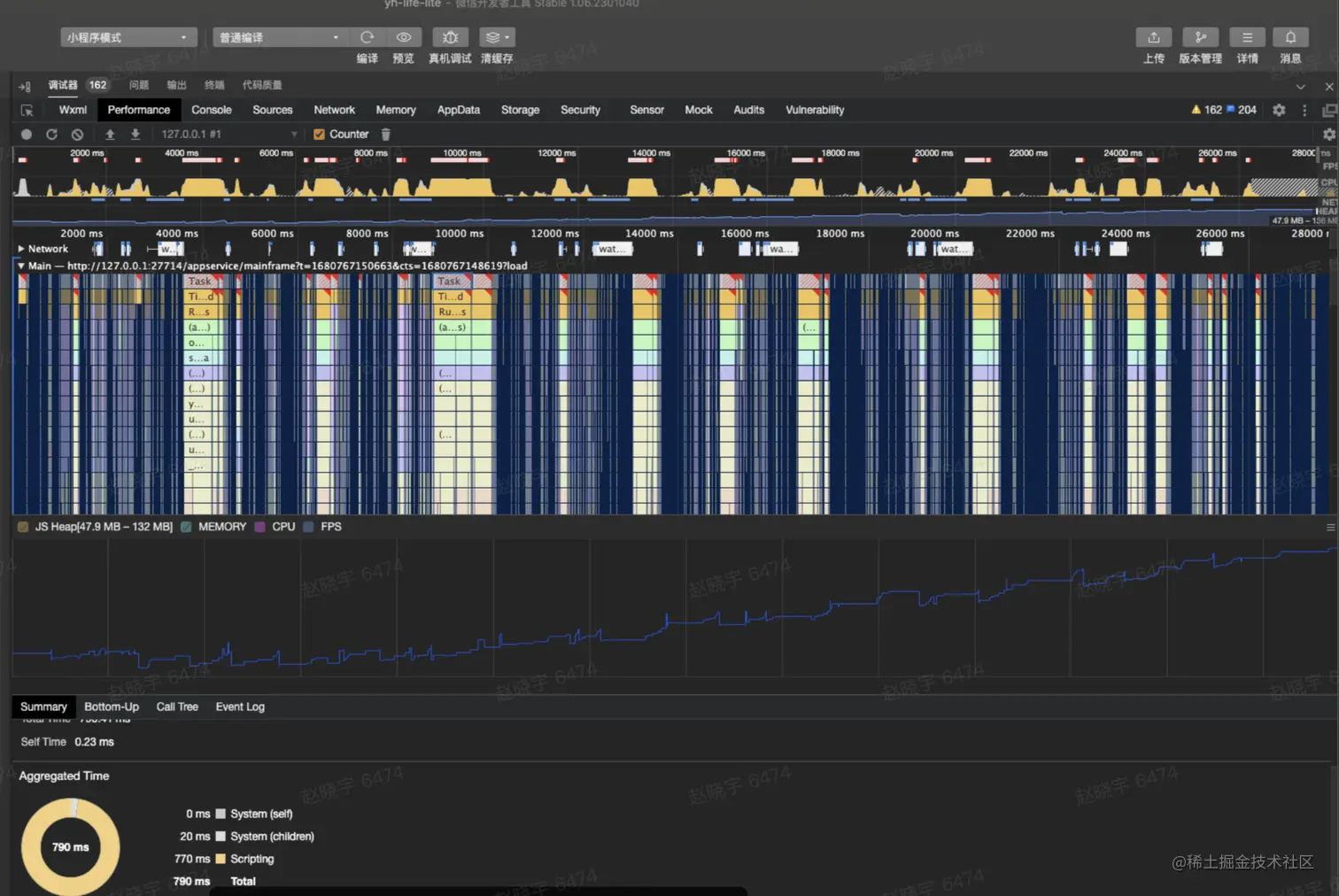Open the Event Log tab
1339x896 pixels.
(x=240, y=707)
